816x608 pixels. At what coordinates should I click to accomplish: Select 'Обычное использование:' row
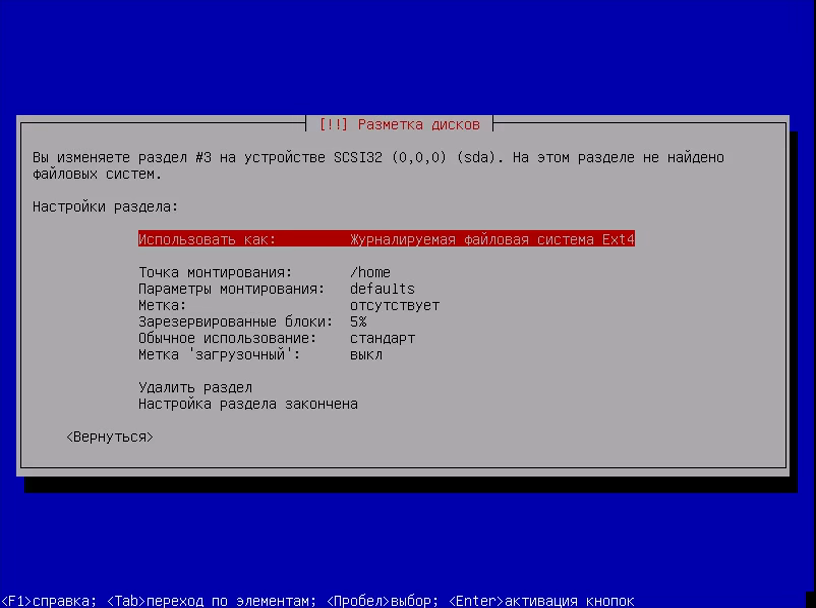click(x=276, y=338)
